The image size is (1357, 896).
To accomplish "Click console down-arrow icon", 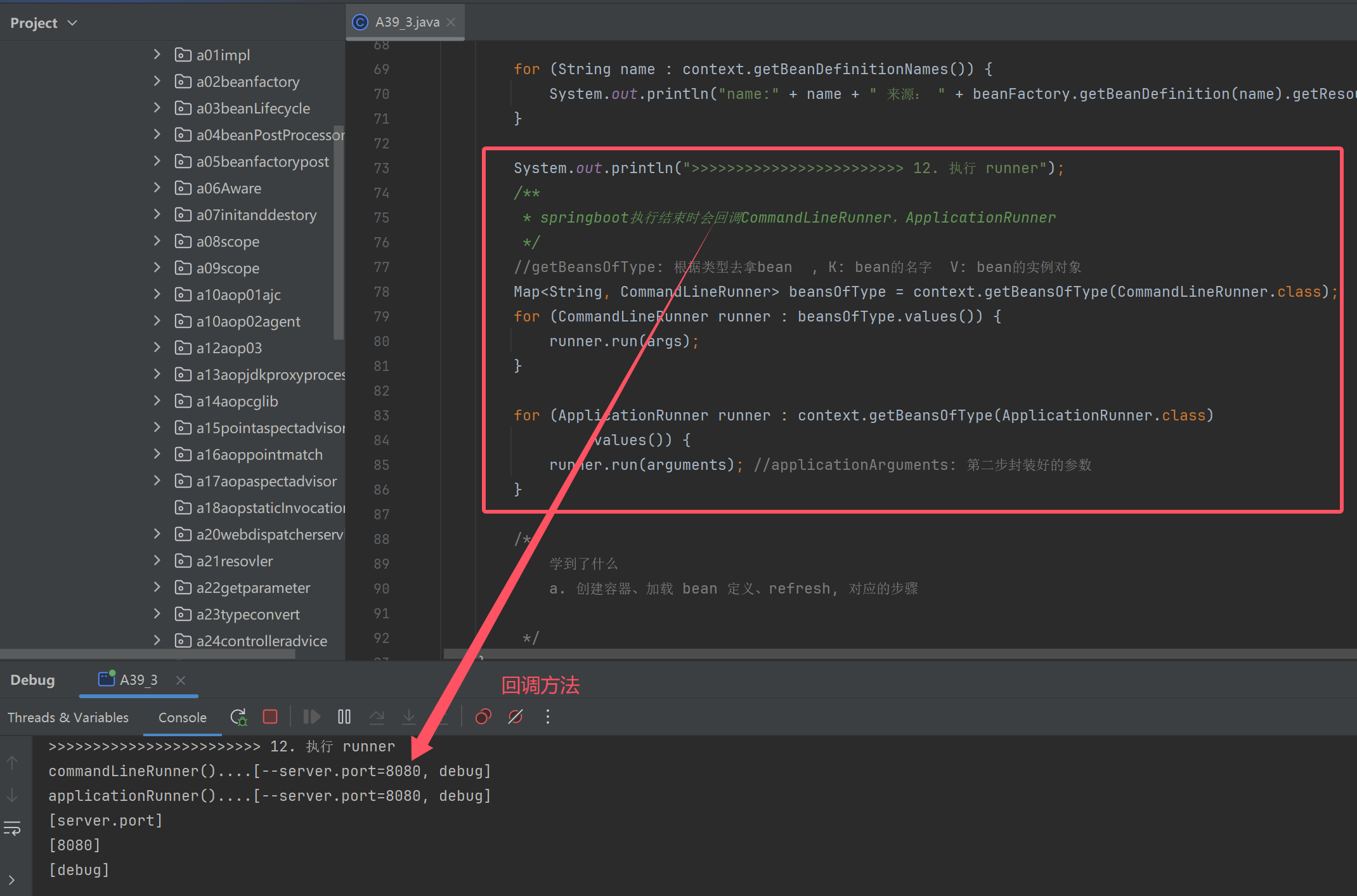I will [12, 795].
